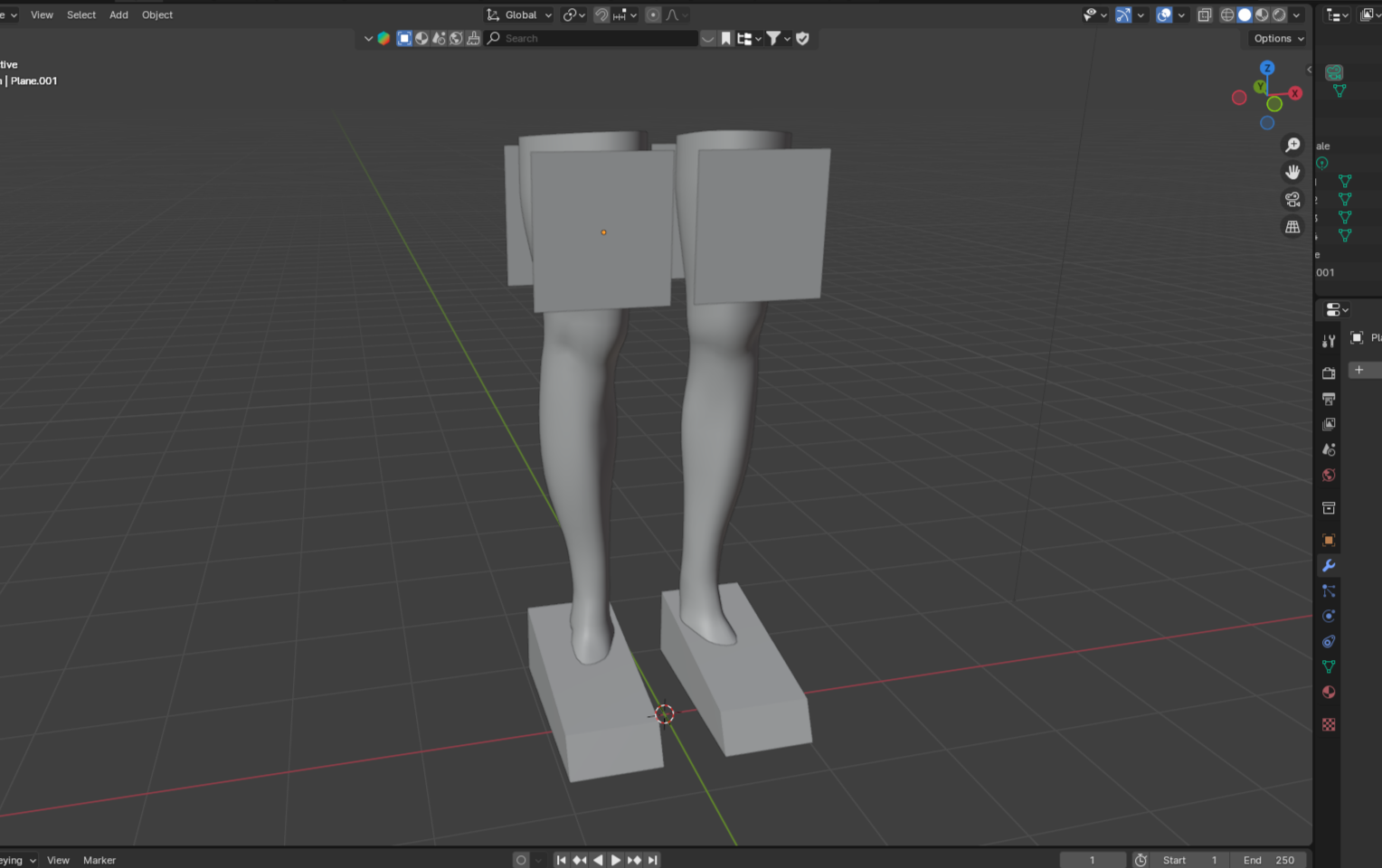1382x868 pixels.
Task: Click the End frame field showing 250
Action: (1269, 860)
